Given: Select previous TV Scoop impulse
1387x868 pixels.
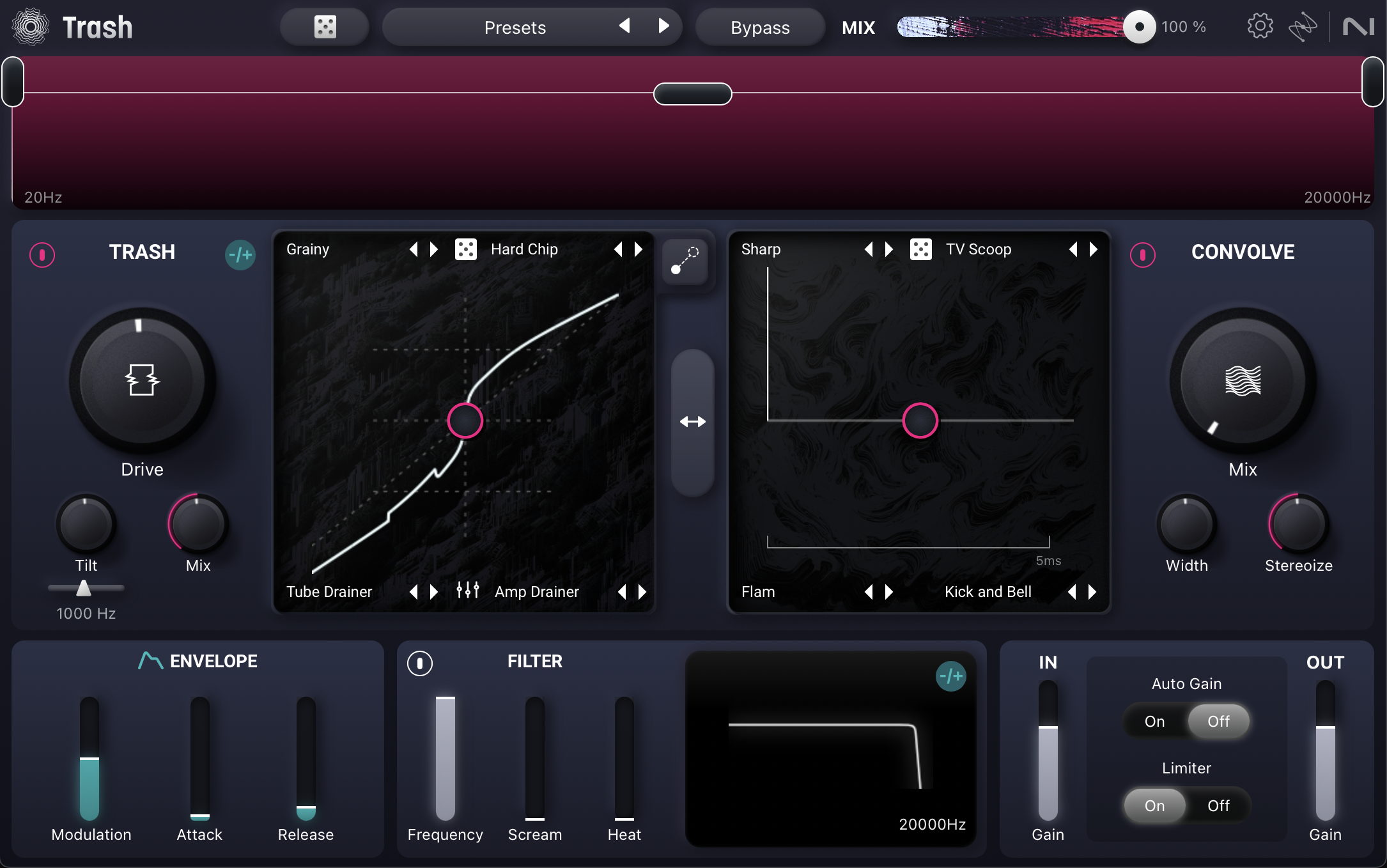Looking at the screenshot, I should point(1073,249).
